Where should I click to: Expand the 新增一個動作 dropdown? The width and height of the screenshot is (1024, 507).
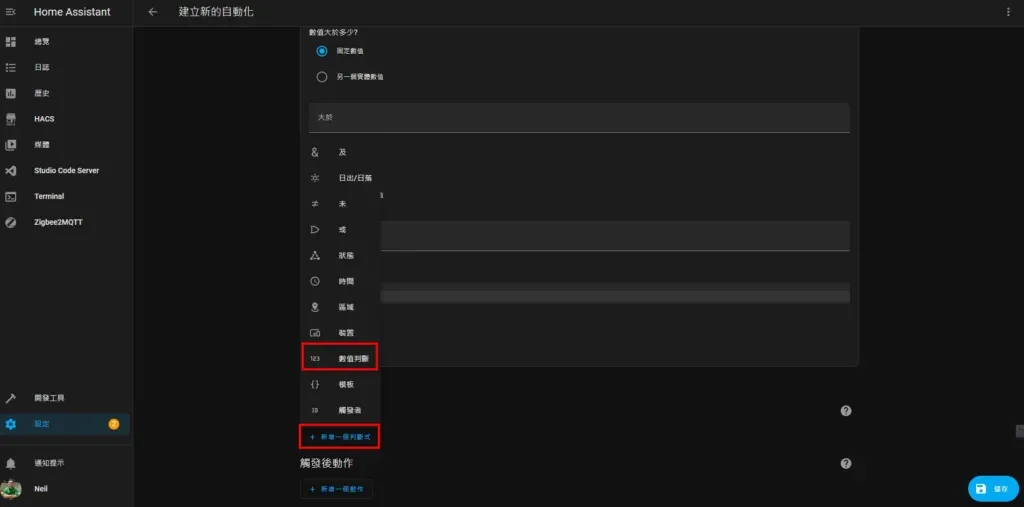[x=337, y=489]
